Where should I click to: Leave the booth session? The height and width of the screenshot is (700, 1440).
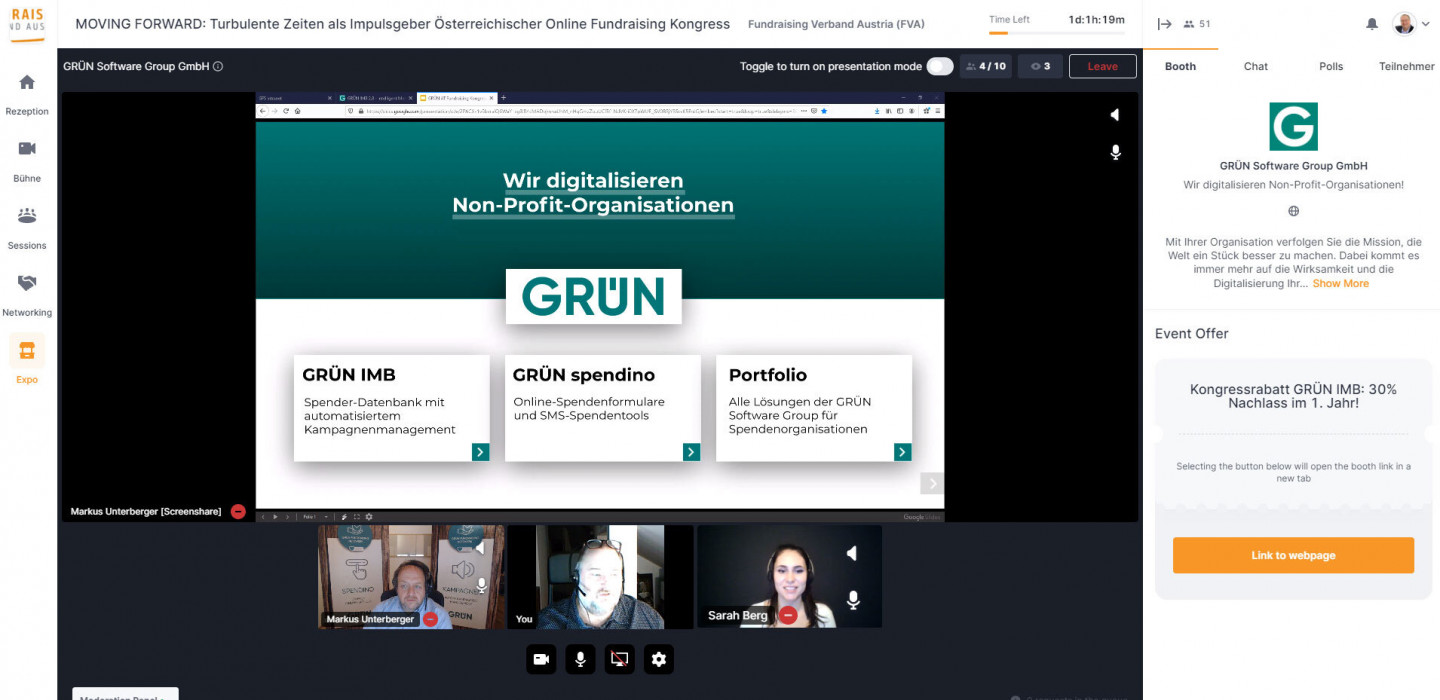[1103, 67]
